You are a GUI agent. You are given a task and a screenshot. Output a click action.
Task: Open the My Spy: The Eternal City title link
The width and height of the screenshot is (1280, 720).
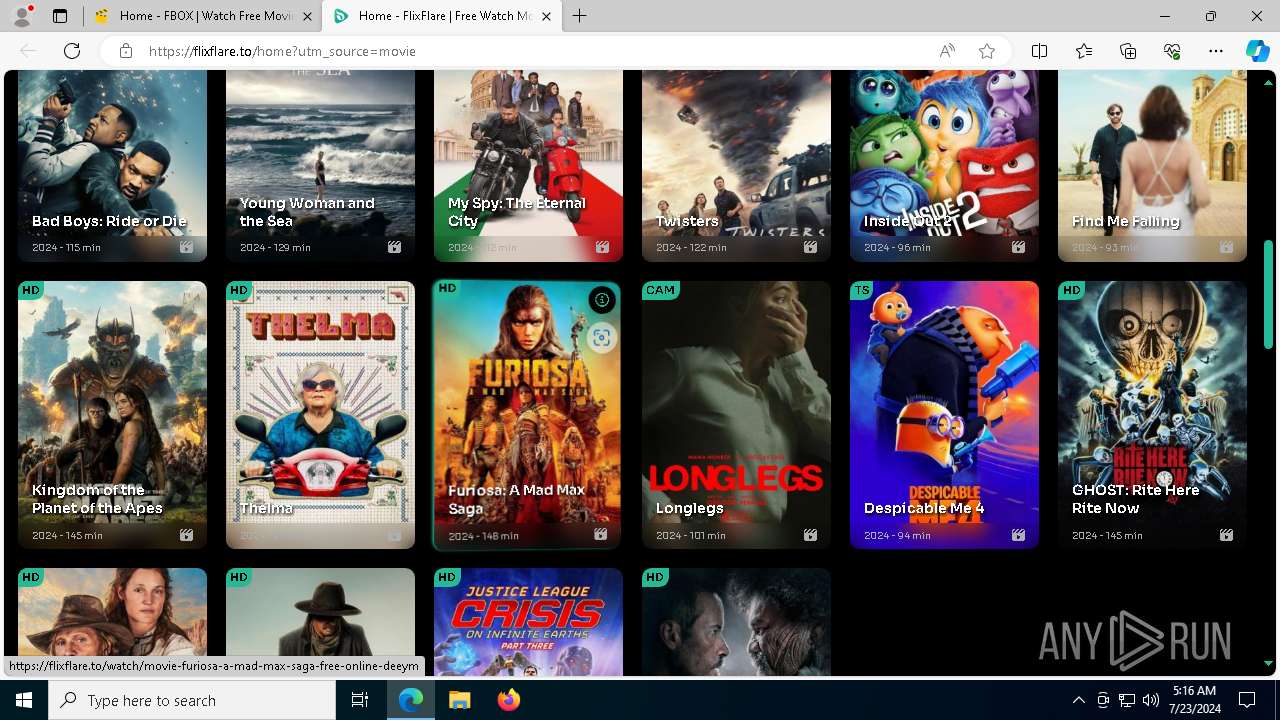point(516,212)
